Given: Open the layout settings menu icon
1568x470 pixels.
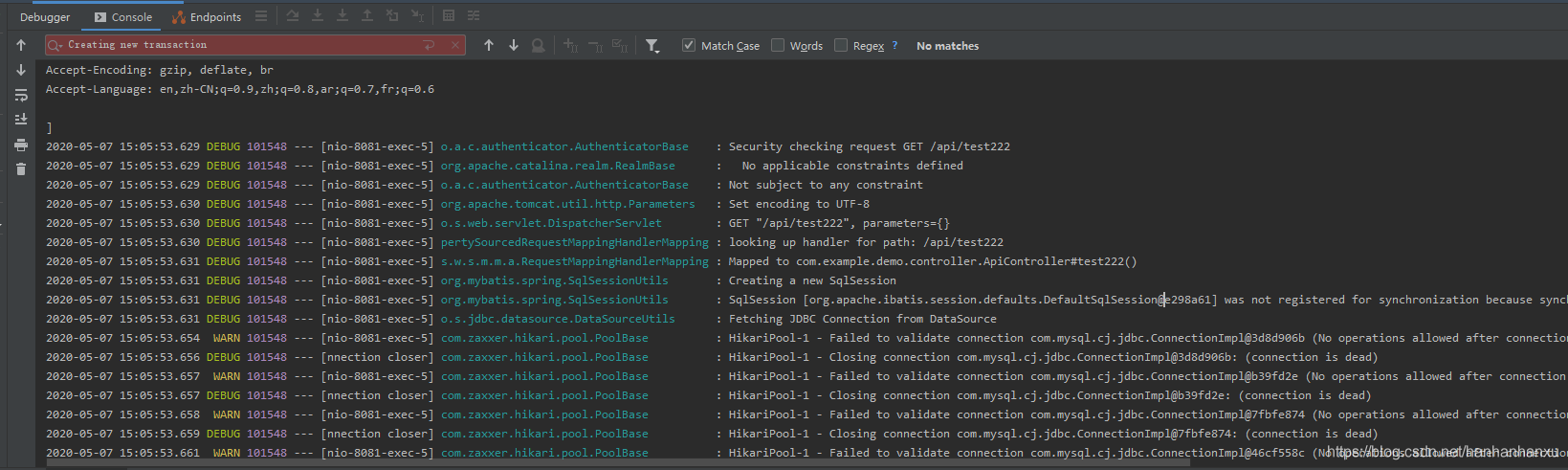Looking at the screenshot, I should (261, 16).
